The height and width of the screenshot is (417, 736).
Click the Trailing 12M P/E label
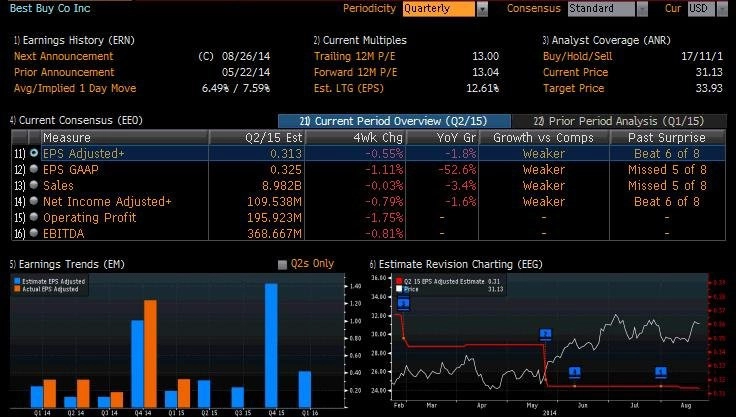pyautogui.click(x=354, y=56)
